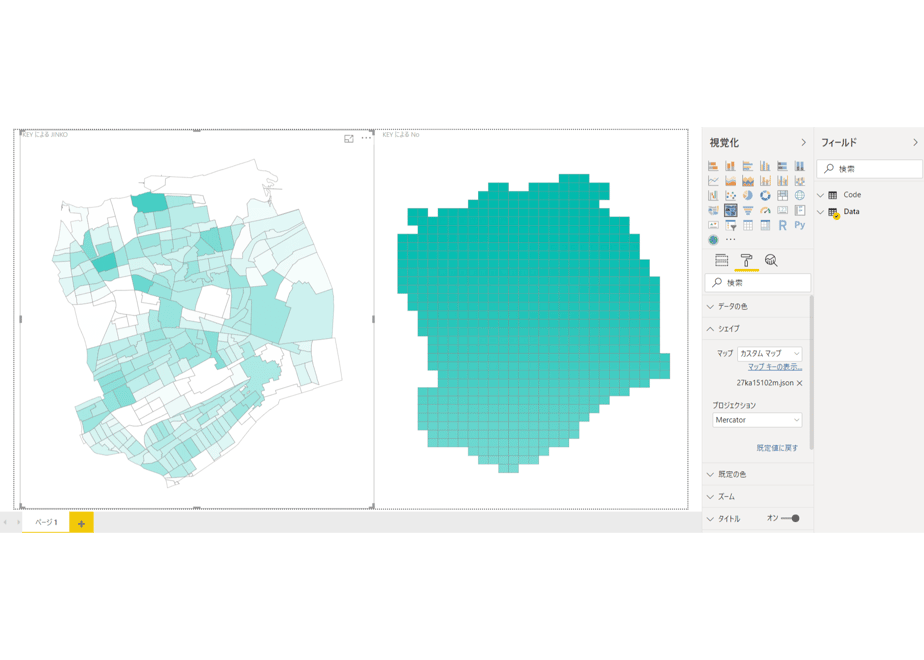Viewport: 924px width, 660px height.
Task: Open the Mercator projection dropdown
Action: 757,420
